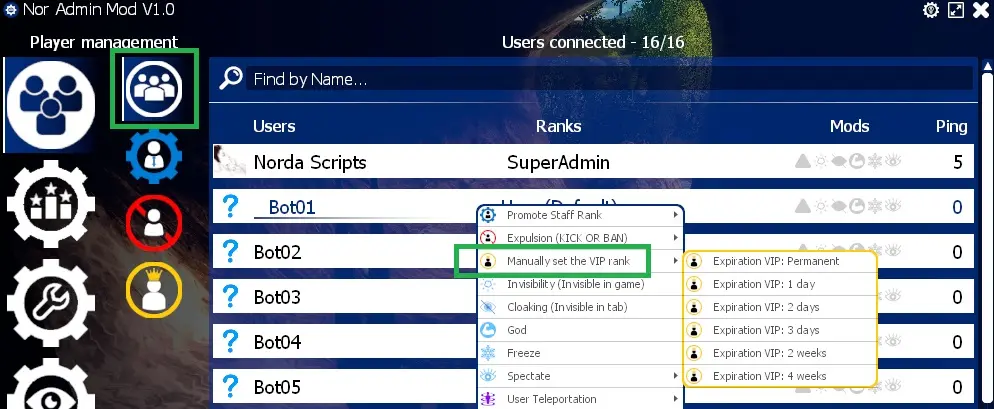
Task: Click the snowflake freeze icon in Bot01 row
Action: pyautogui.click(x=875, y=206)
